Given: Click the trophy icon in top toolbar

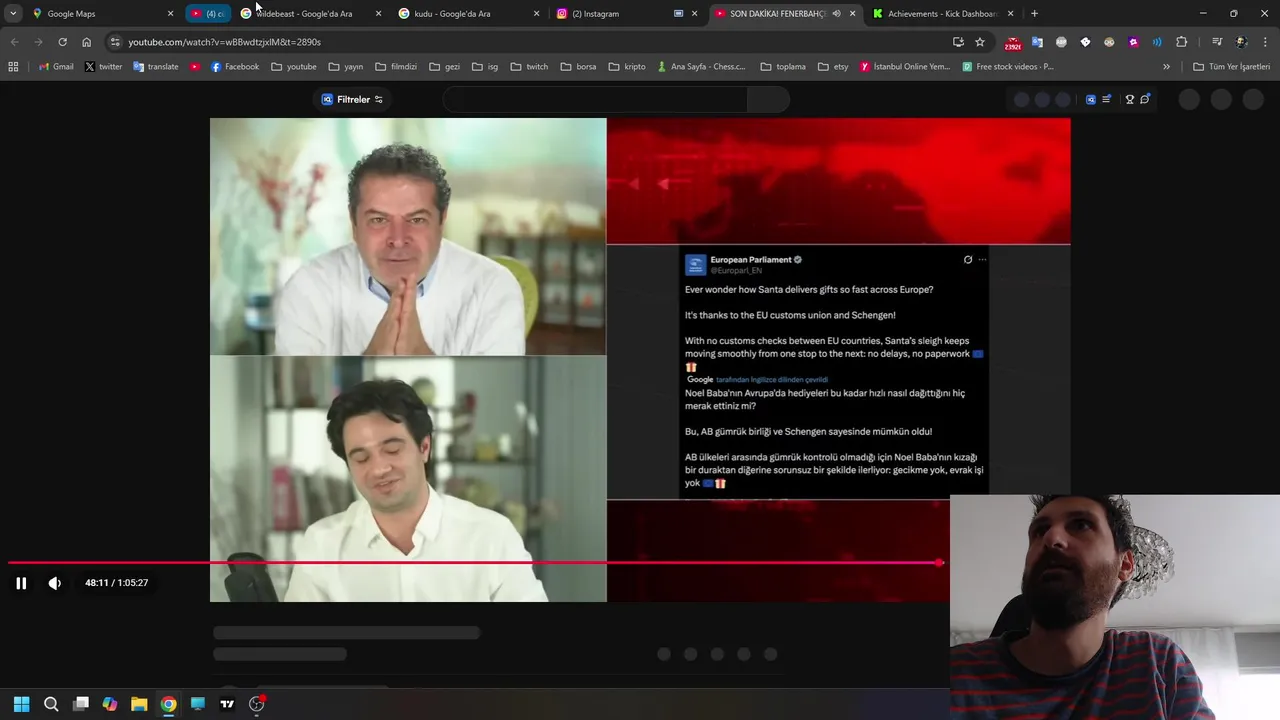Looking at the screenshot, I should click(x=1130, y=99).
